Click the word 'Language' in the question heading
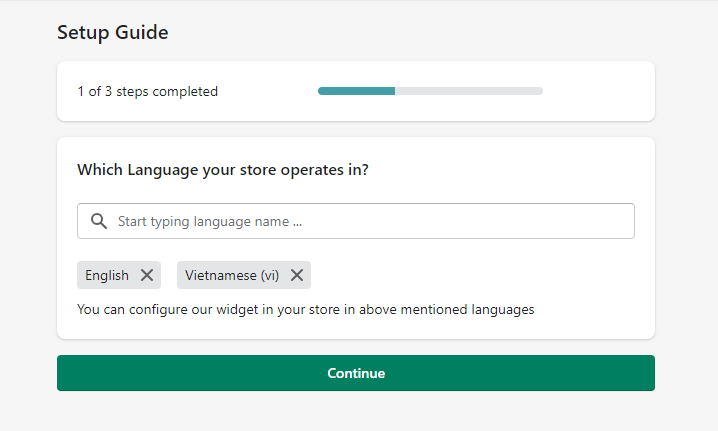The width and height of the screenshot is (718, 431). click(x=159, y=170)
